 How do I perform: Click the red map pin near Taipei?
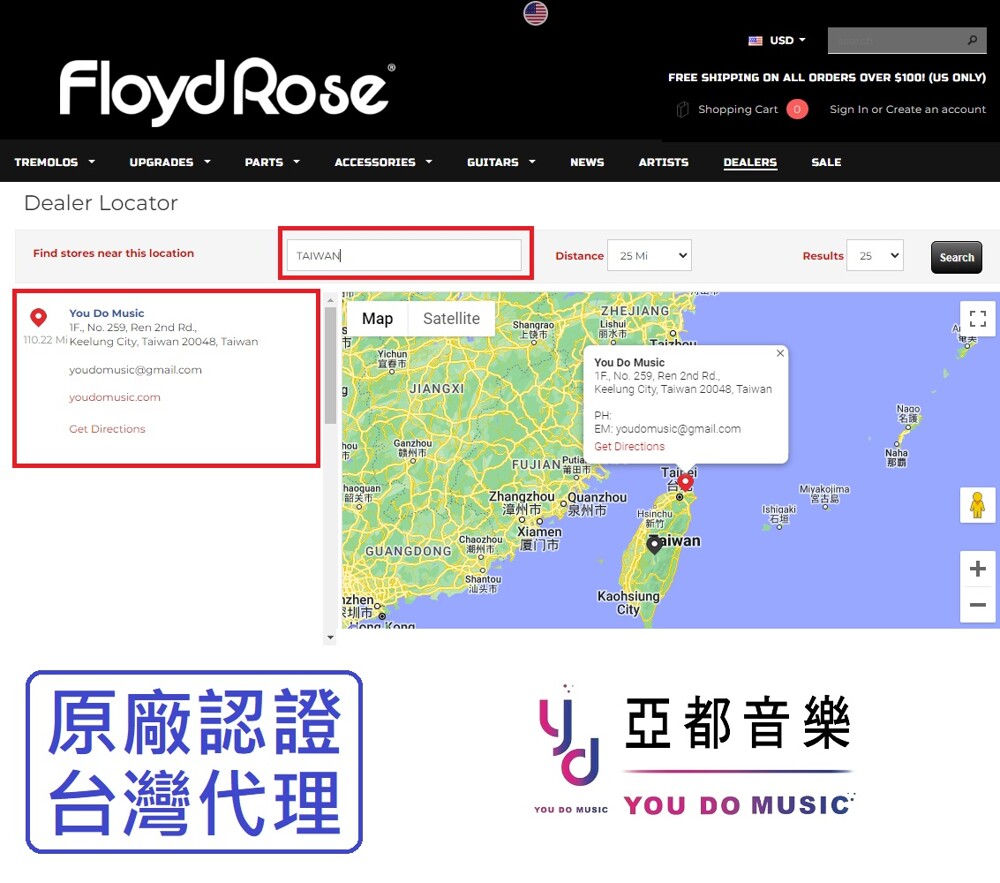tap(686, 482)
